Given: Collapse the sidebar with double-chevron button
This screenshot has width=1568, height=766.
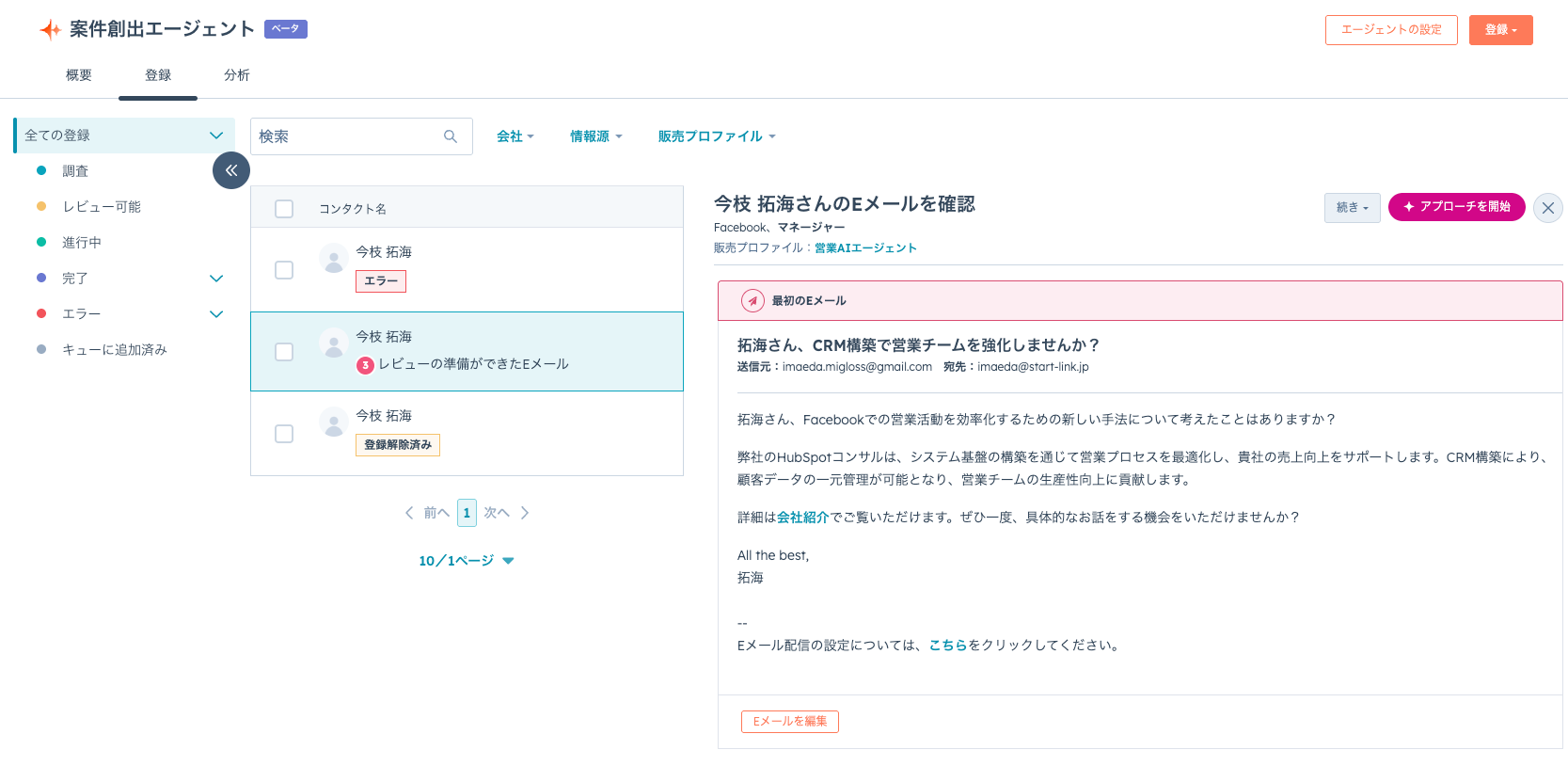Looking at the screenshot, I should (231, 170).
